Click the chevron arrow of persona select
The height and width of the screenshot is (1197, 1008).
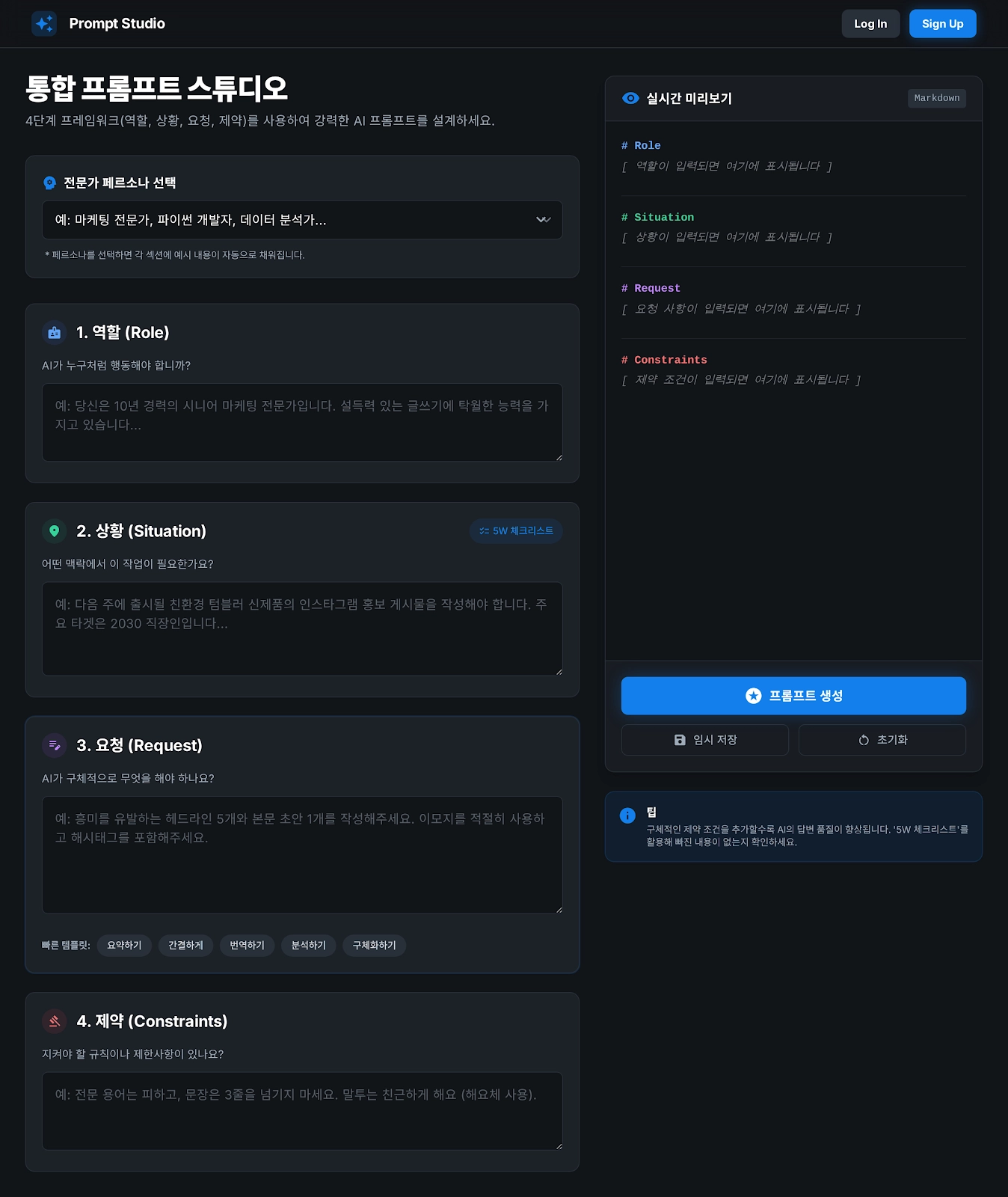544,220
